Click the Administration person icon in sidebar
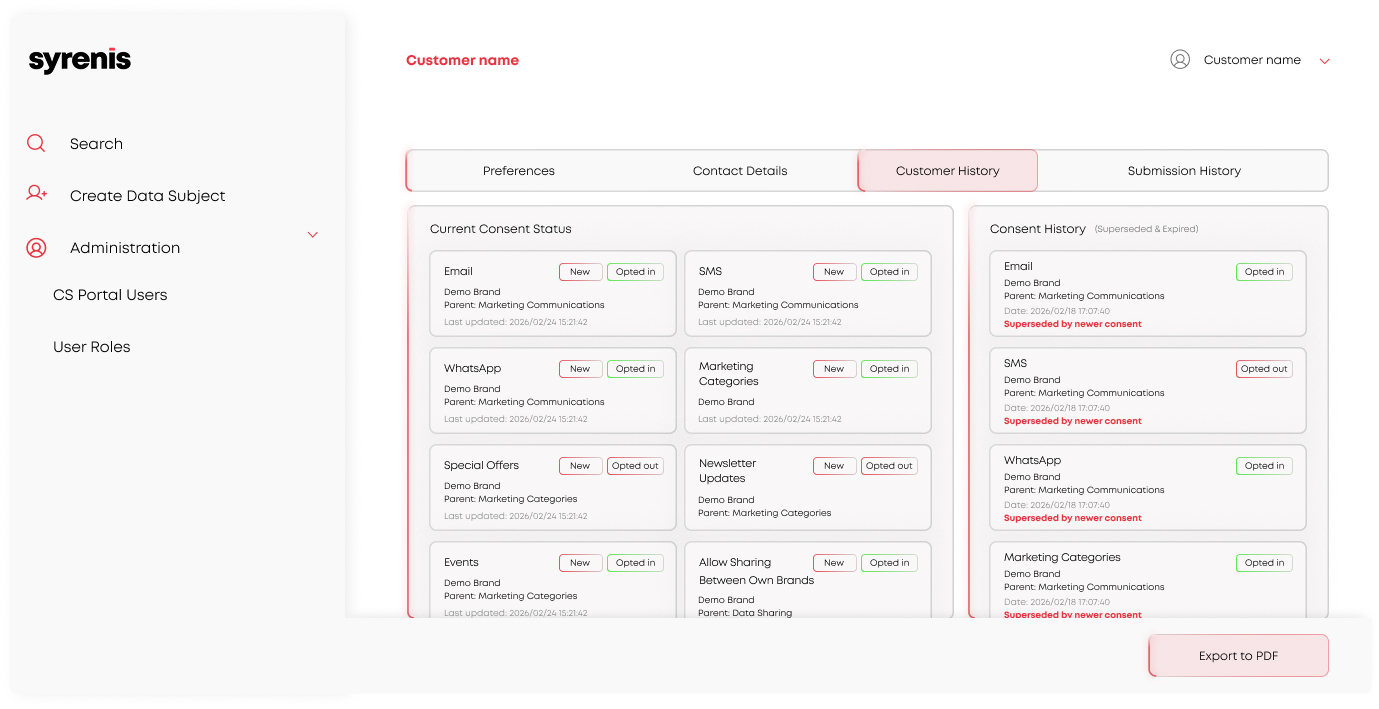The height and width of the screenshot is (709, 1379). 35,247
